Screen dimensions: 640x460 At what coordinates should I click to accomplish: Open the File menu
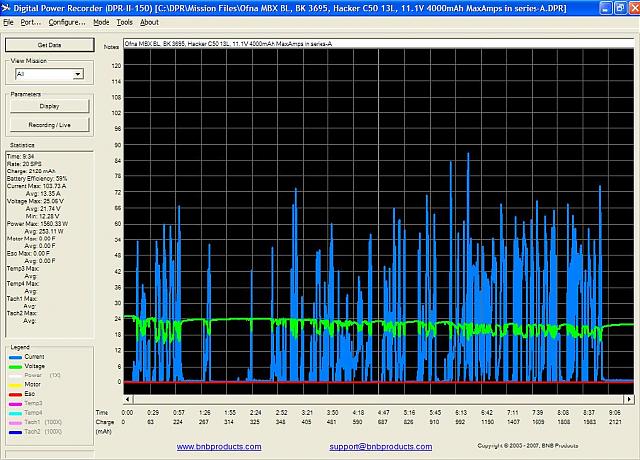pyautogui.click(x=9, y=21)
